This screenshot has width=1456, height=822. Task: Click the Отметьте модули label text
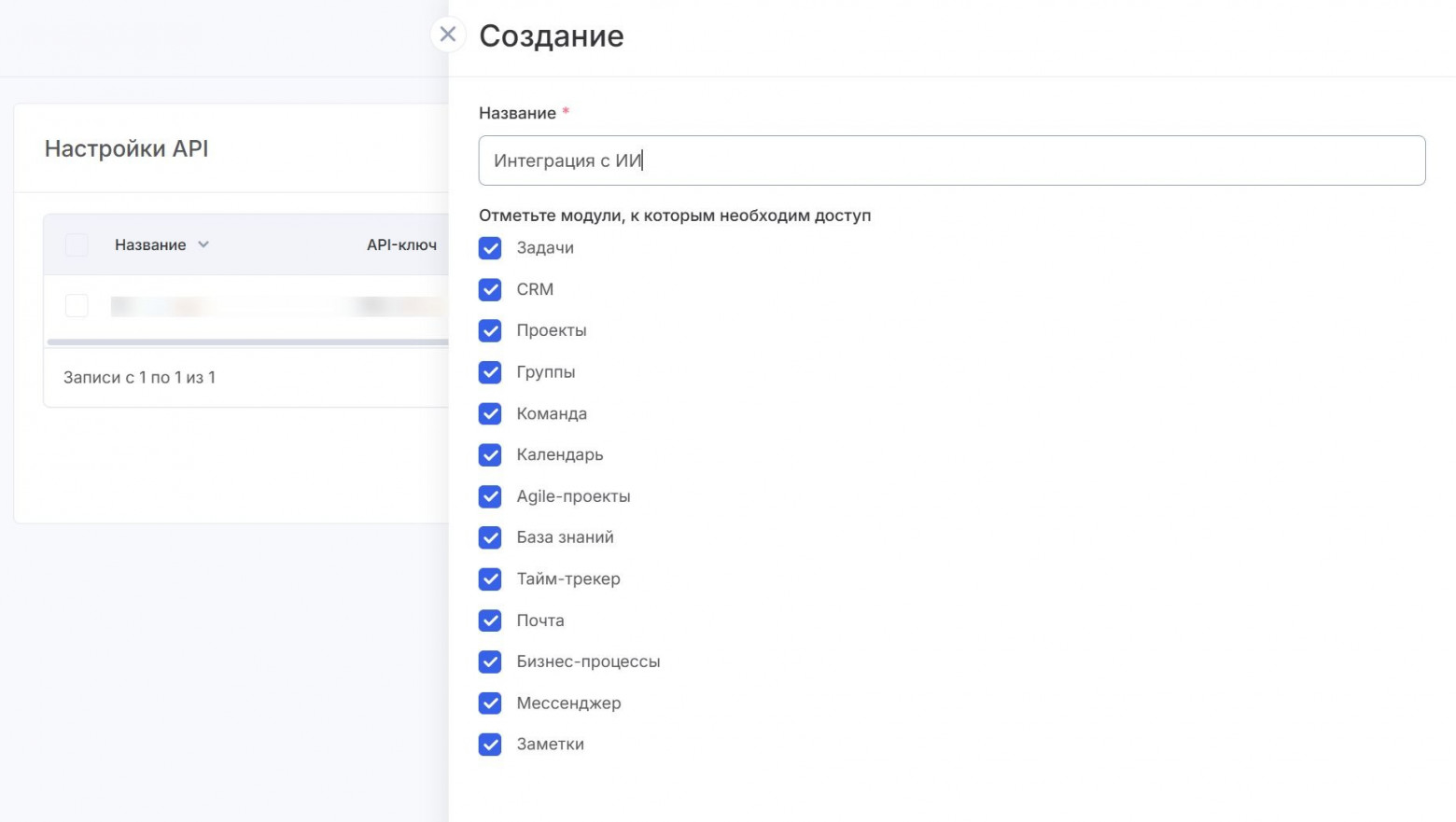click(x=675, y=216)
